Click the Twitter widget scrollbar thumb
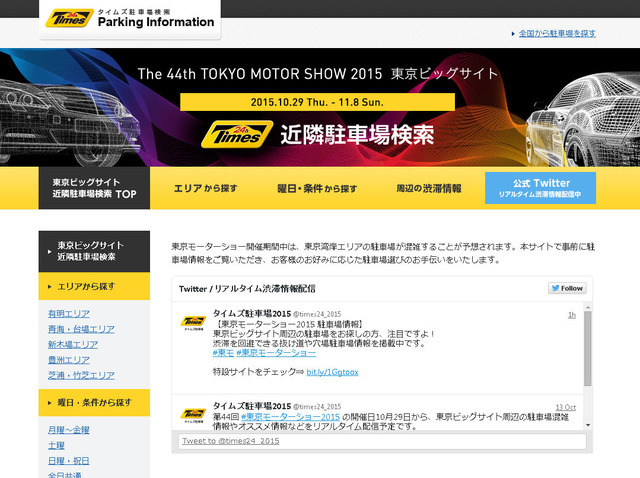 tap(588, 349)
